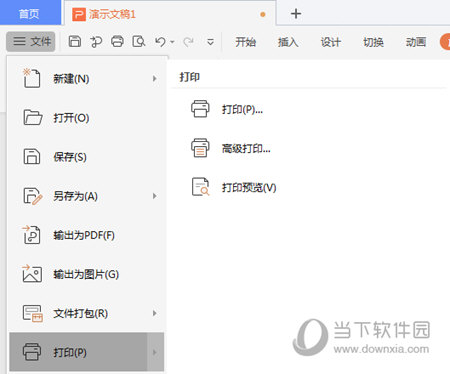Viewport: 450px width, 374px height.
Task: Click the hamburger lines icon in 文件 button
Action: tap(19, 41)
